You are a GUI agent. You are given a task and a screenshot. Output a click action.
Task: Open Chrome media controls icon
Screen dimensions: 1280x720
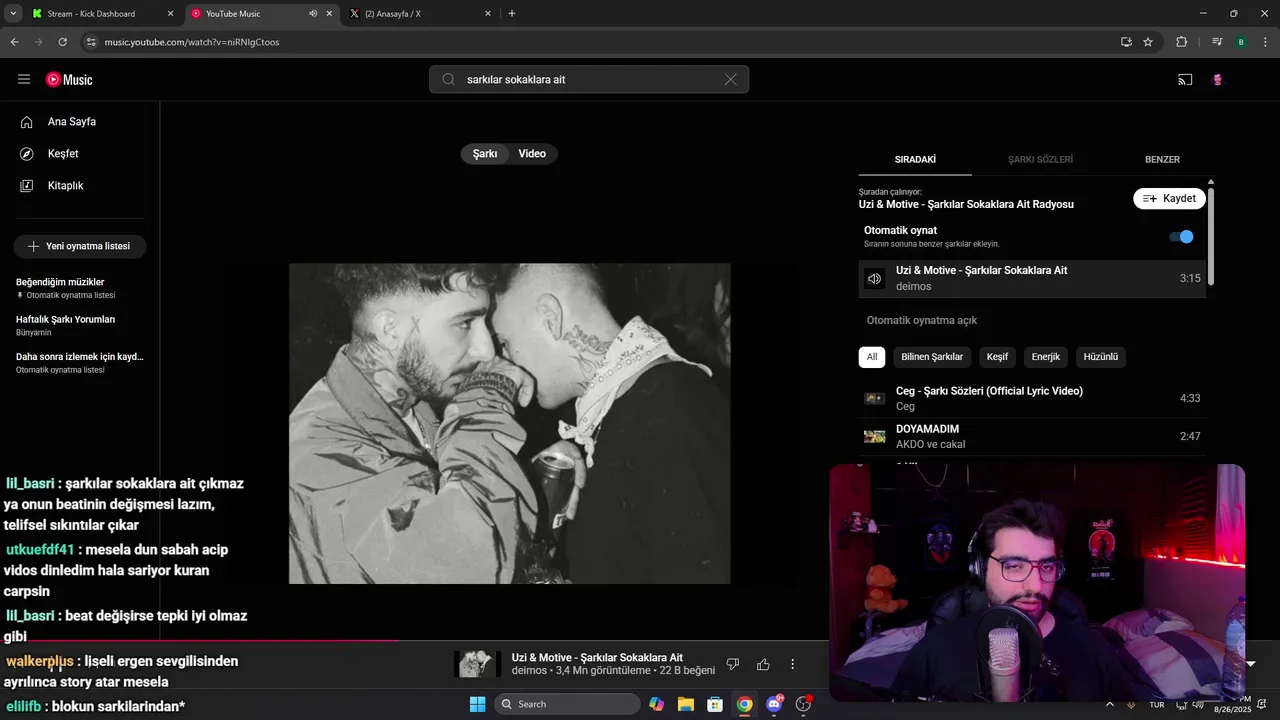[x=1217, y=42]
